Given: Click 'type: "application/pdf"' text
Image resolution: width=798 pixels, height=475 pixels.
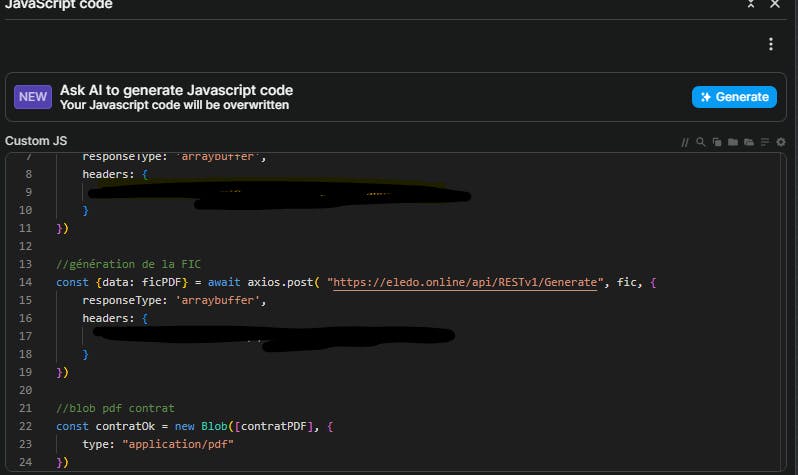Looking at the screenshot, I should point(158,444).
